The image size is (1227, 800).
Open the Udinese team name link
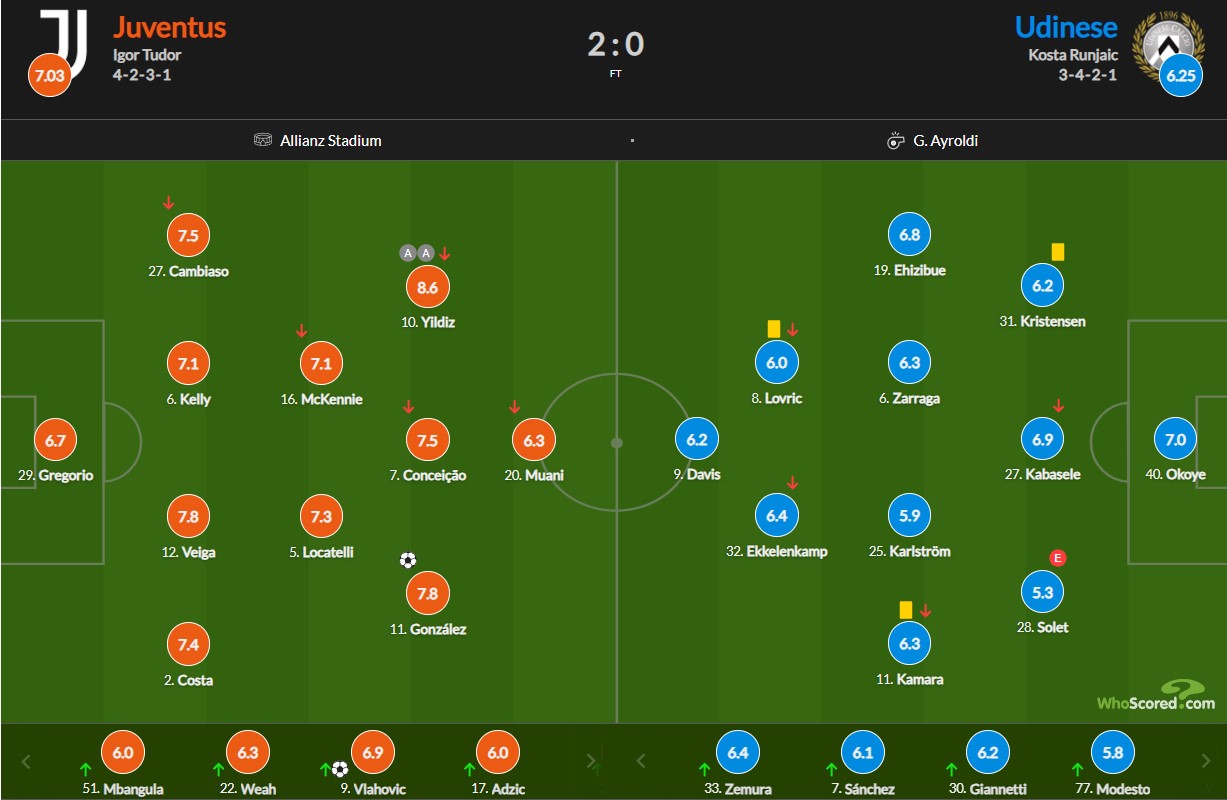click(1066, 26)
